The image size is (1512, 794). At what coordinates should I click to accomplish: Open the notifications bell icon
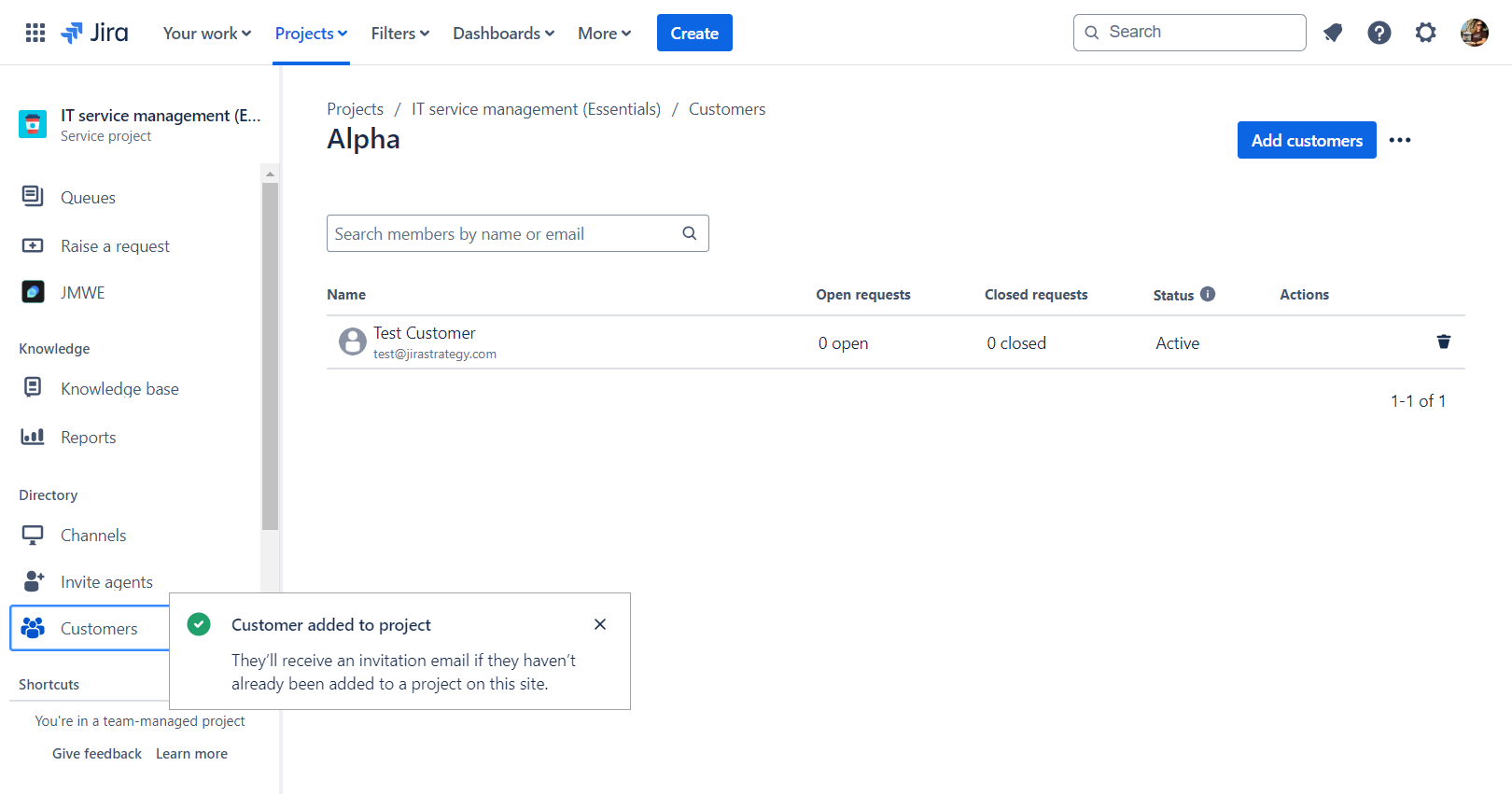(x=1333, y=32)
